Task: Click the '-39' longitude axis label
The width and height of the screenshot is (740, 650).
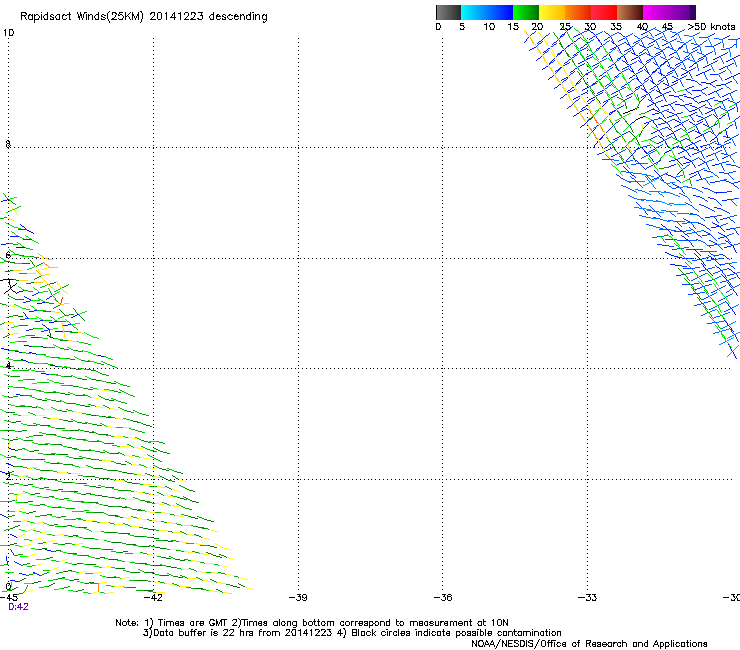Action: (298, 598)
